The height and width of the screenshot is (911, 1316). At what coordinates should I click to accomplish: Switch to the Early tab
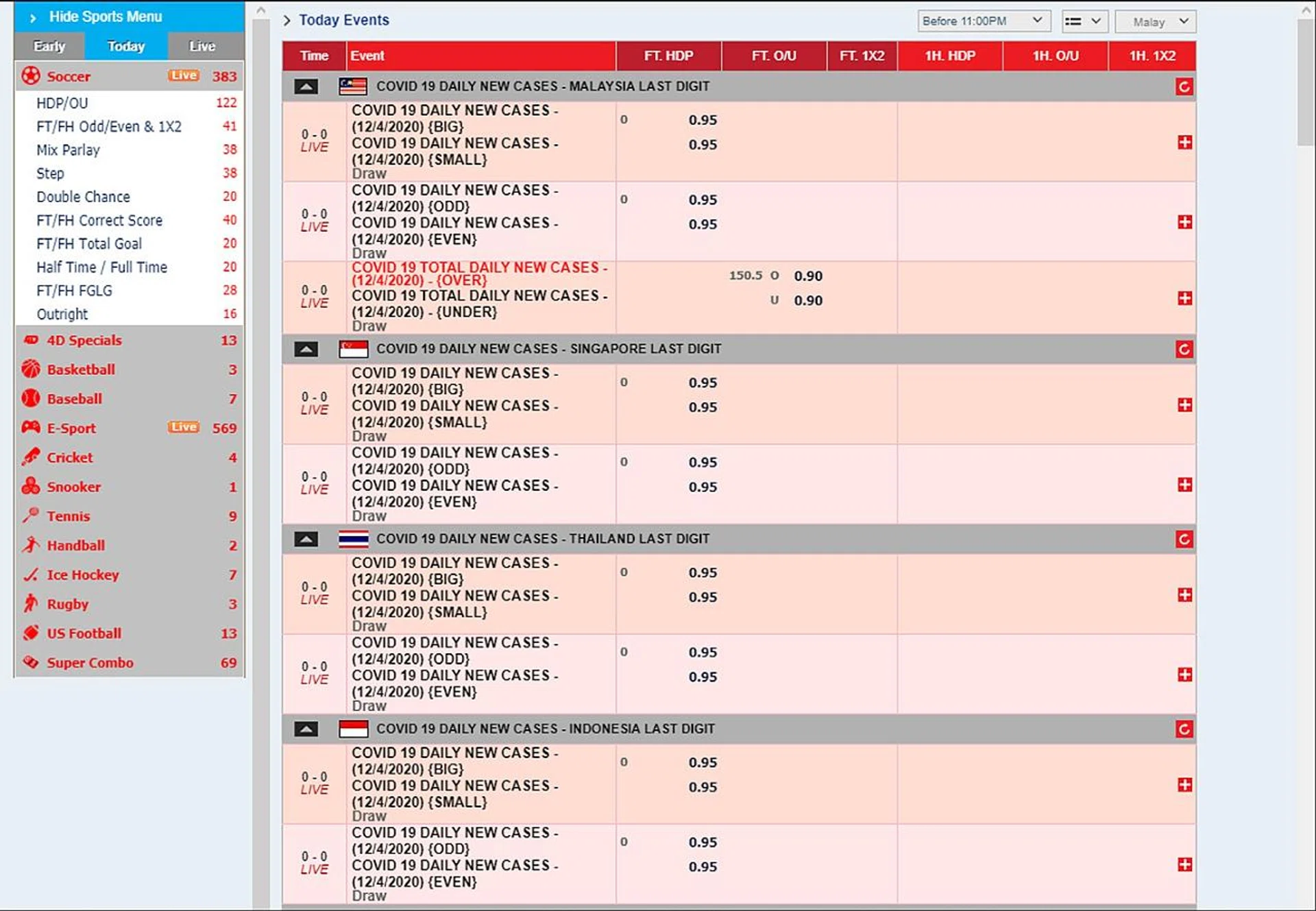49,46
